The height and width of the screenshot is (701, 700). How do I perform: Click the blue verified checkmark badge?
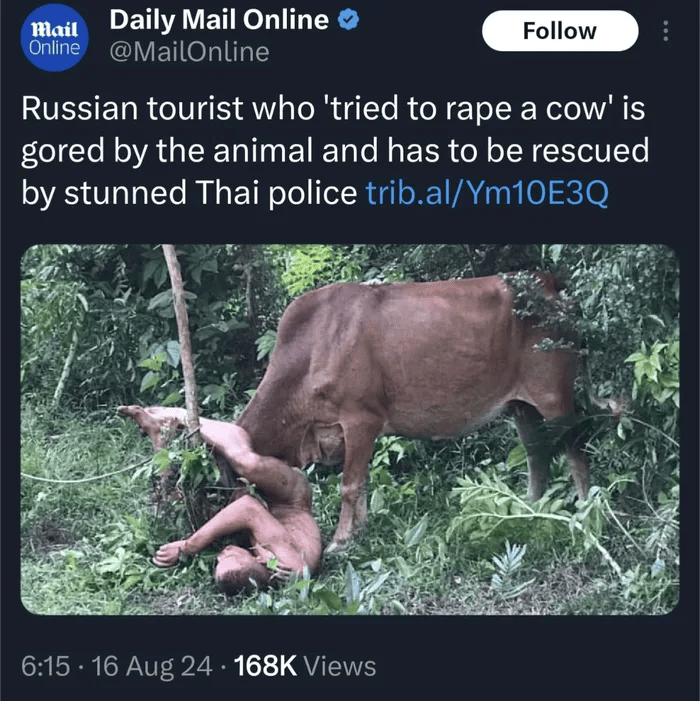coord(348,21)
